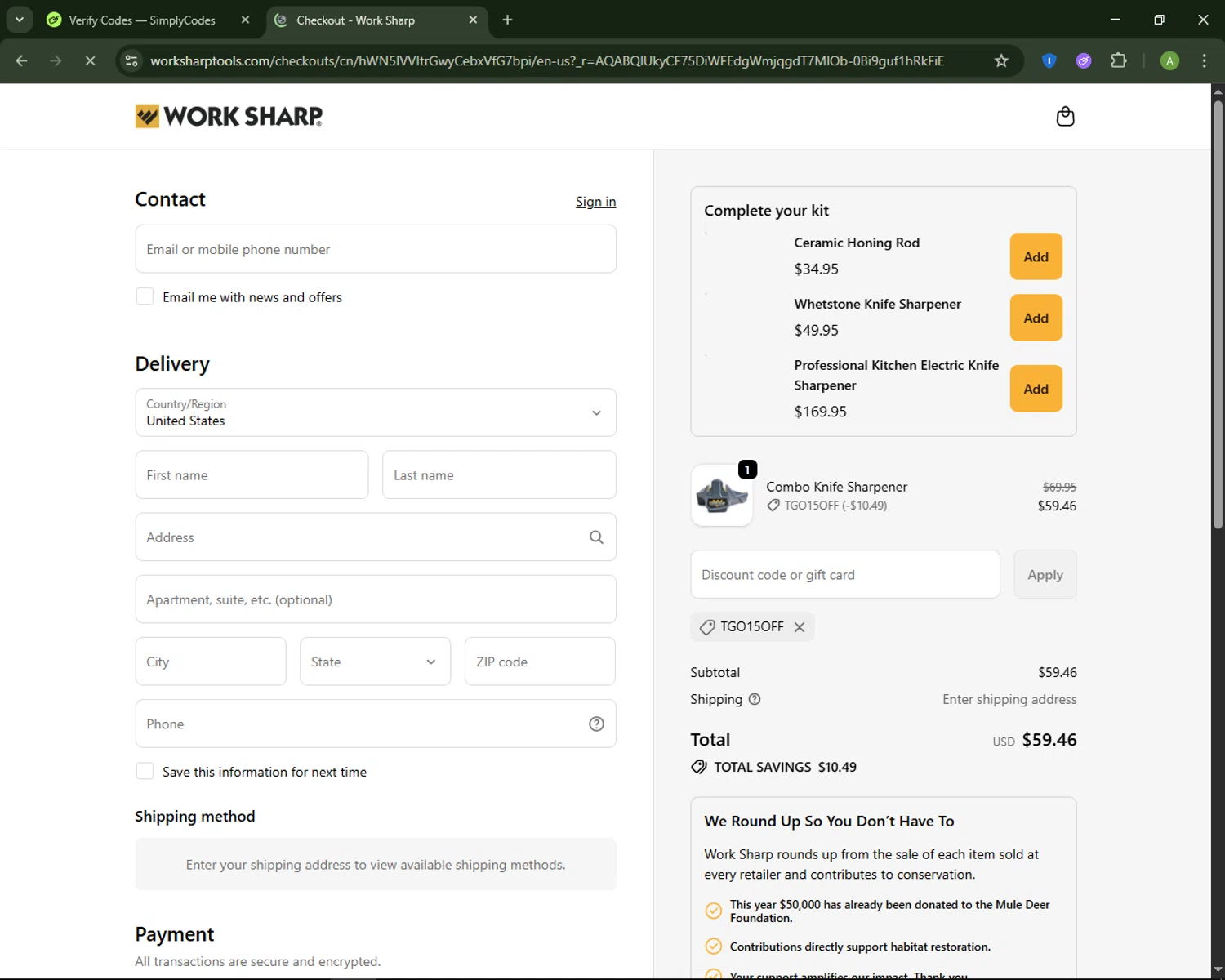
Task: Click the Work Sharp logo
Action: tap(229, 116)
